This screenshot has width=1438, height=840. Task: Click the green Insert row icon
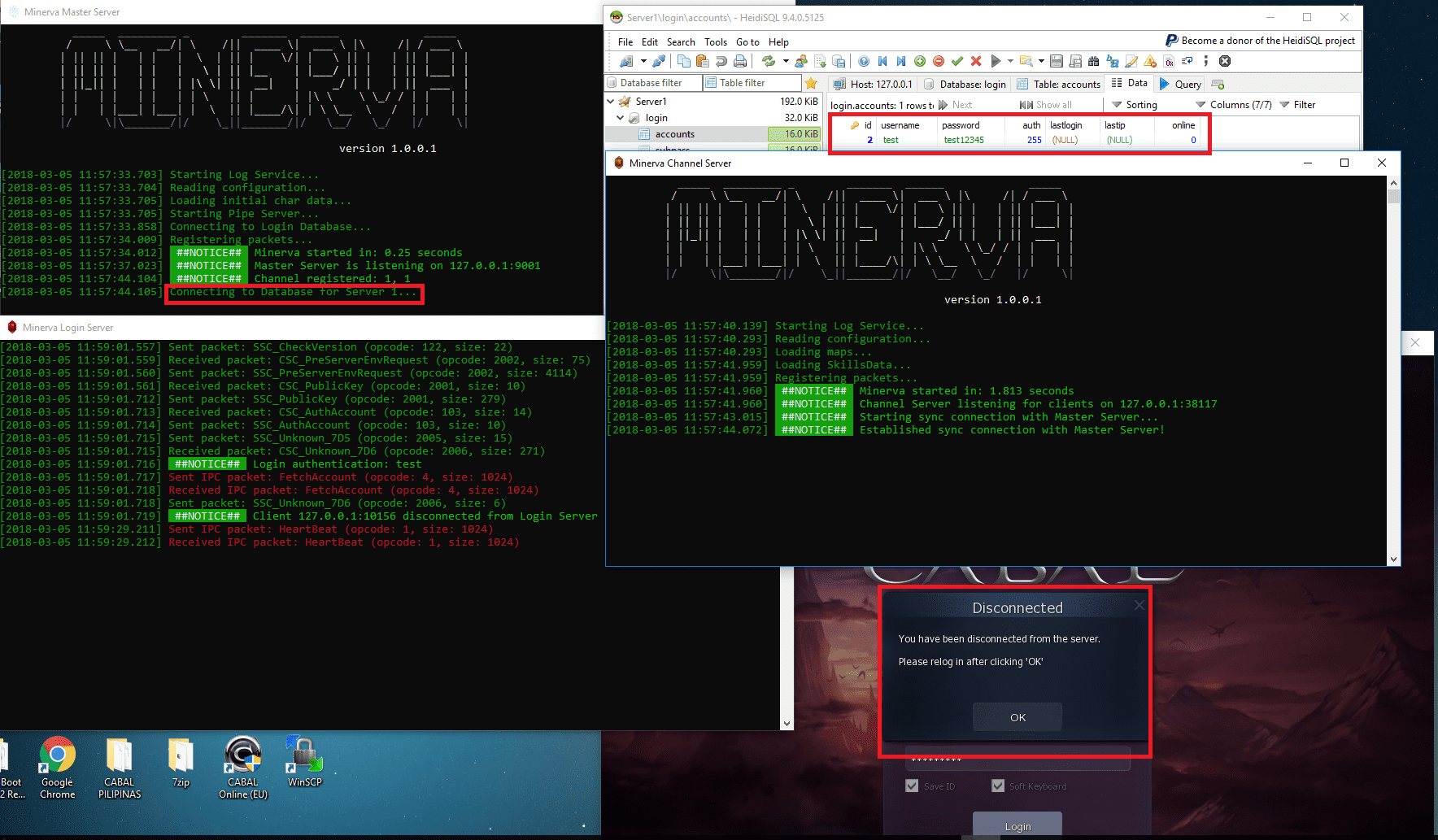pos(920,61)
